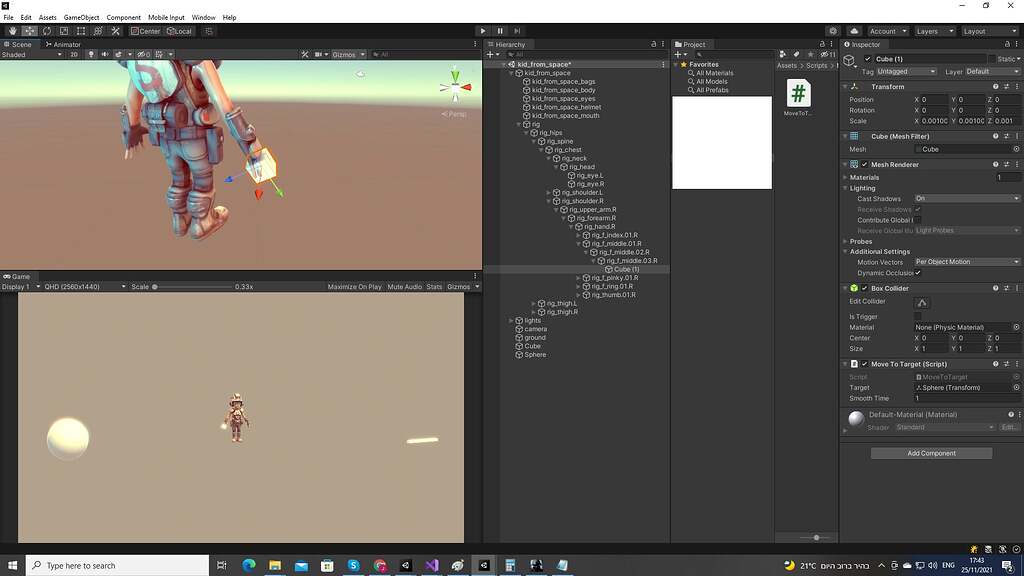Adjust the Game view Scale slider

pos(155,286)
